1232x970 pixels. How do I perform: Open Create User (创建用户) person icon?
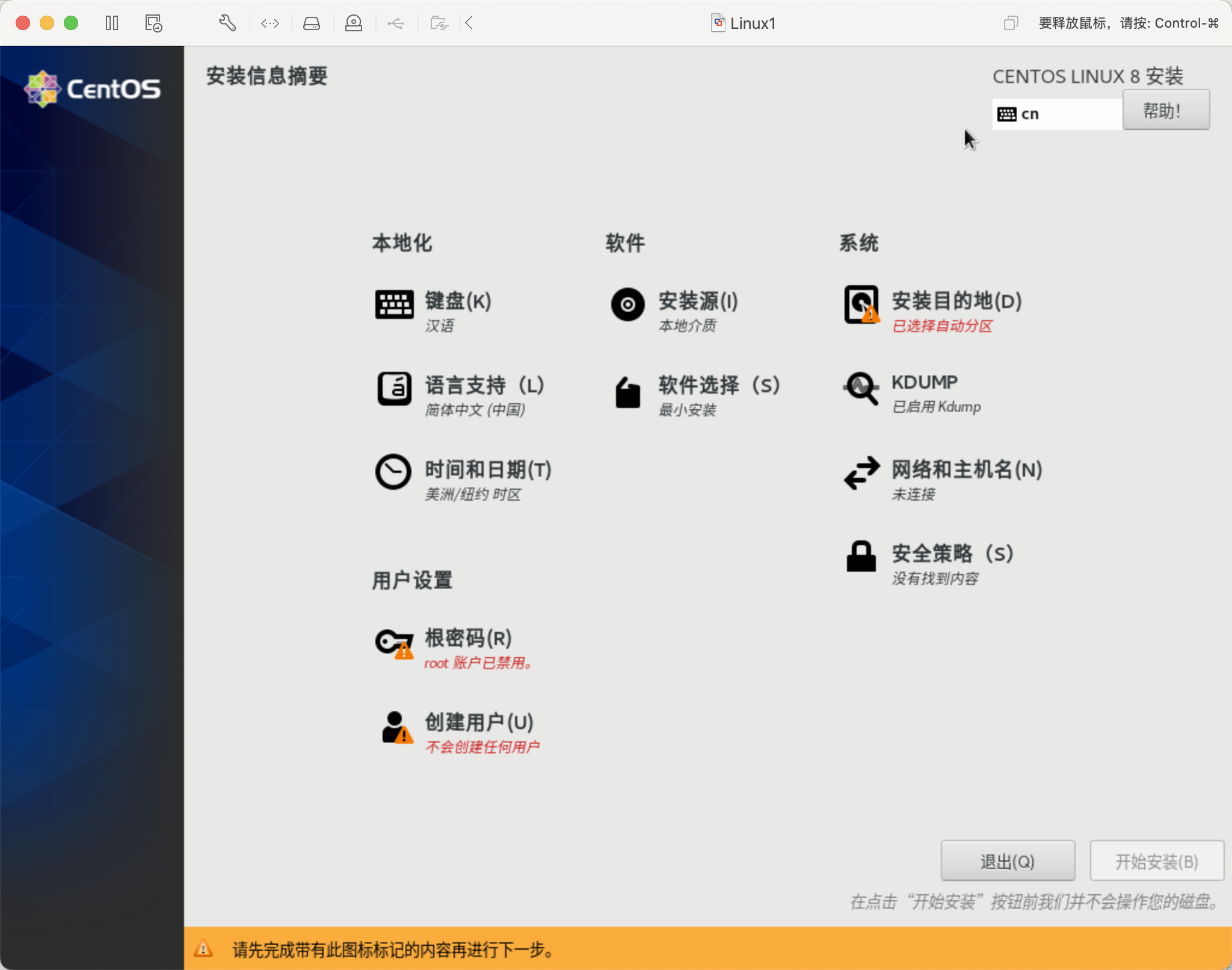[x=396, y=727]
